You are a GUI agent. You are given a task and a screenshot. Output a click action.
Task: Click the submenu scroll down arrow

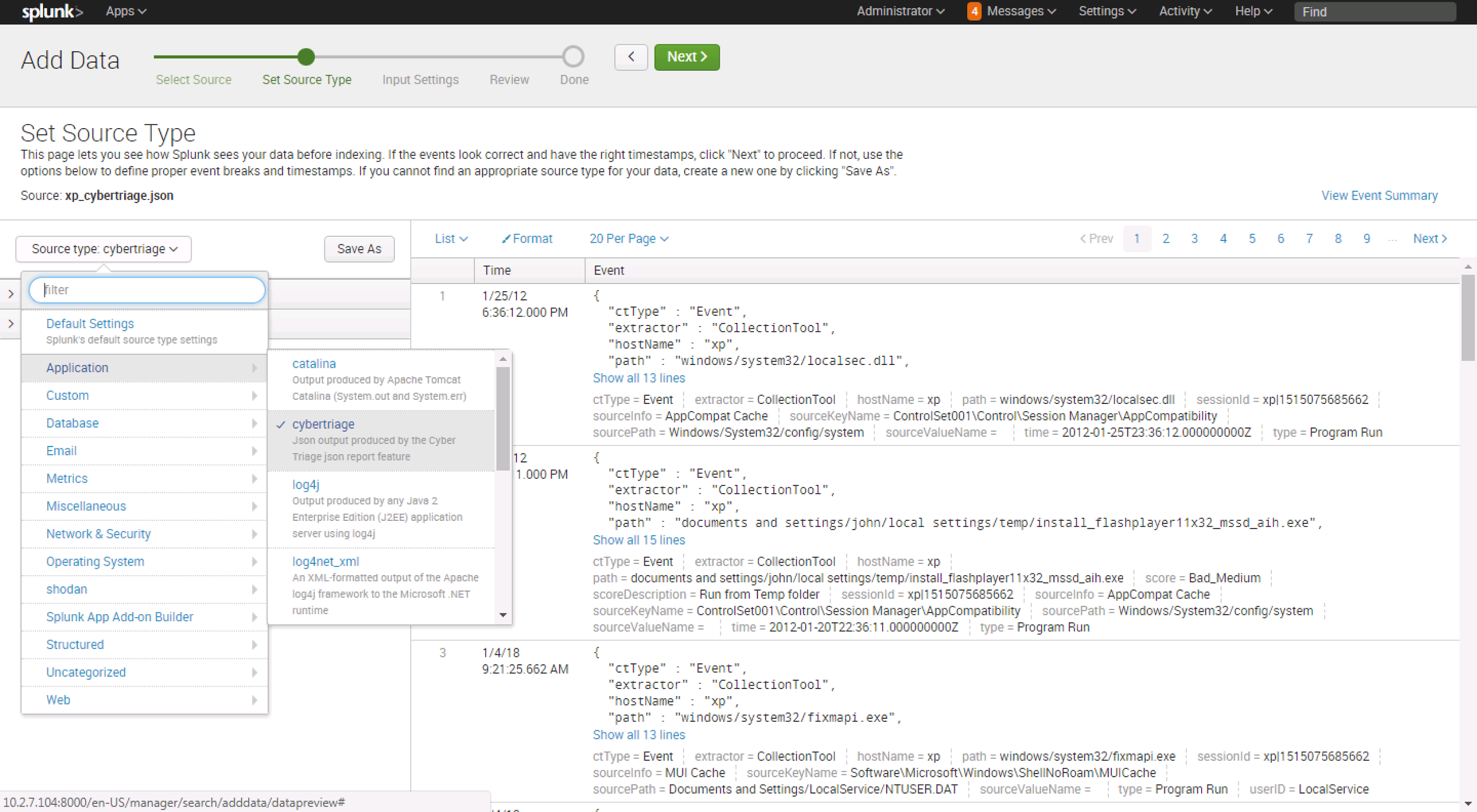pyautogui.click(x=503, y=615)
